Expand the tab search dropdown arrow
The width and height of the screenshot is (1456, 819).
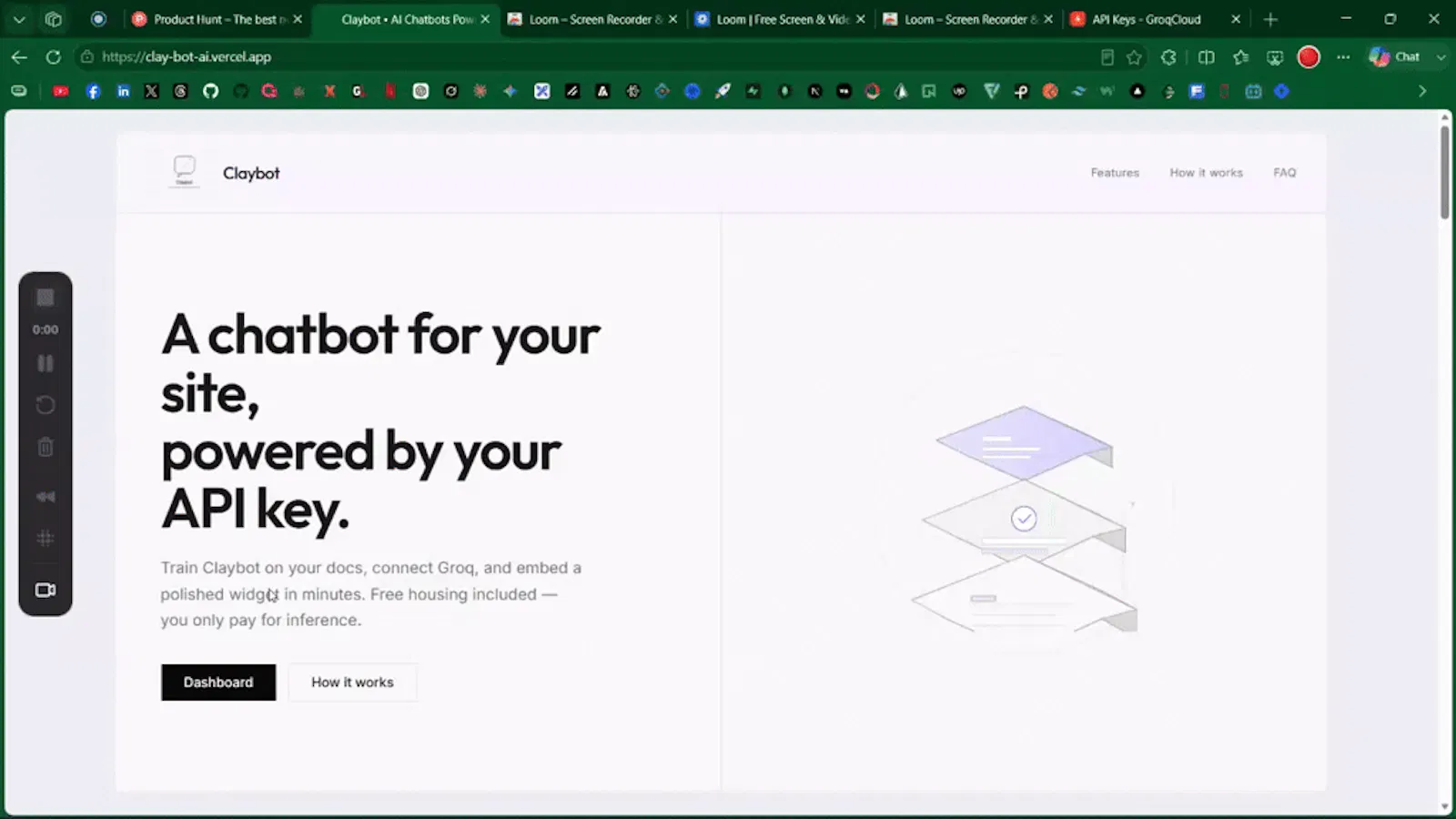tap(19, 19)
